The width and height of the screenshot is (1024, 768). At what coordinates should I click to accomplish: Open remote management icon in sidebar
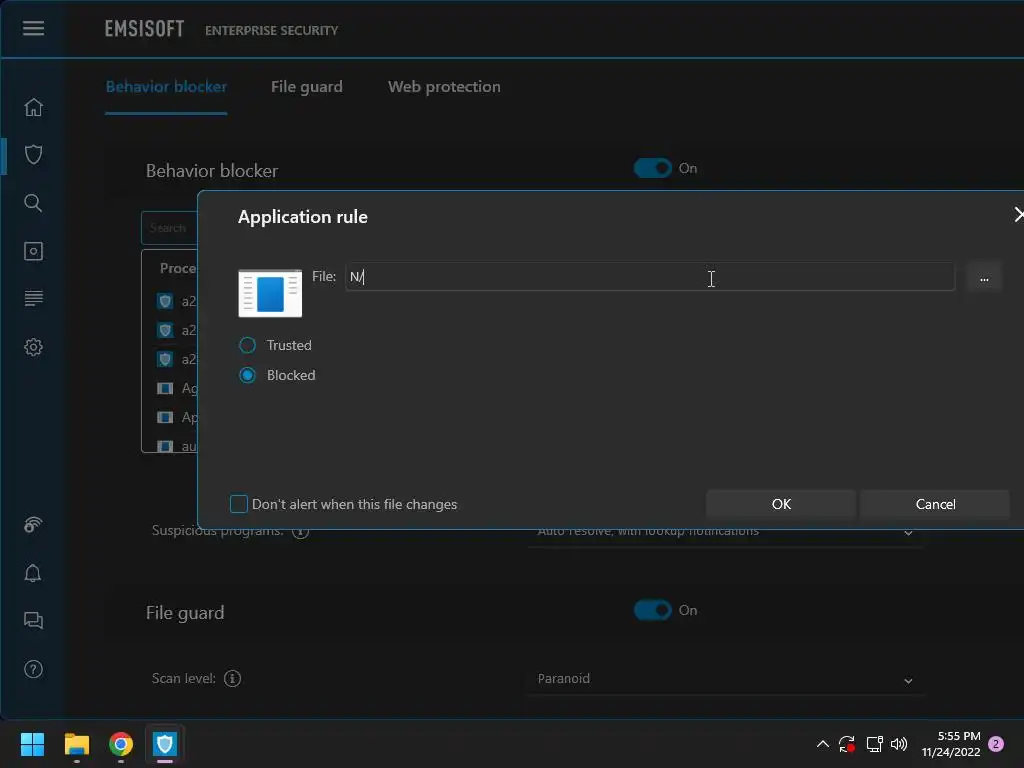click(x=33, y=524)
